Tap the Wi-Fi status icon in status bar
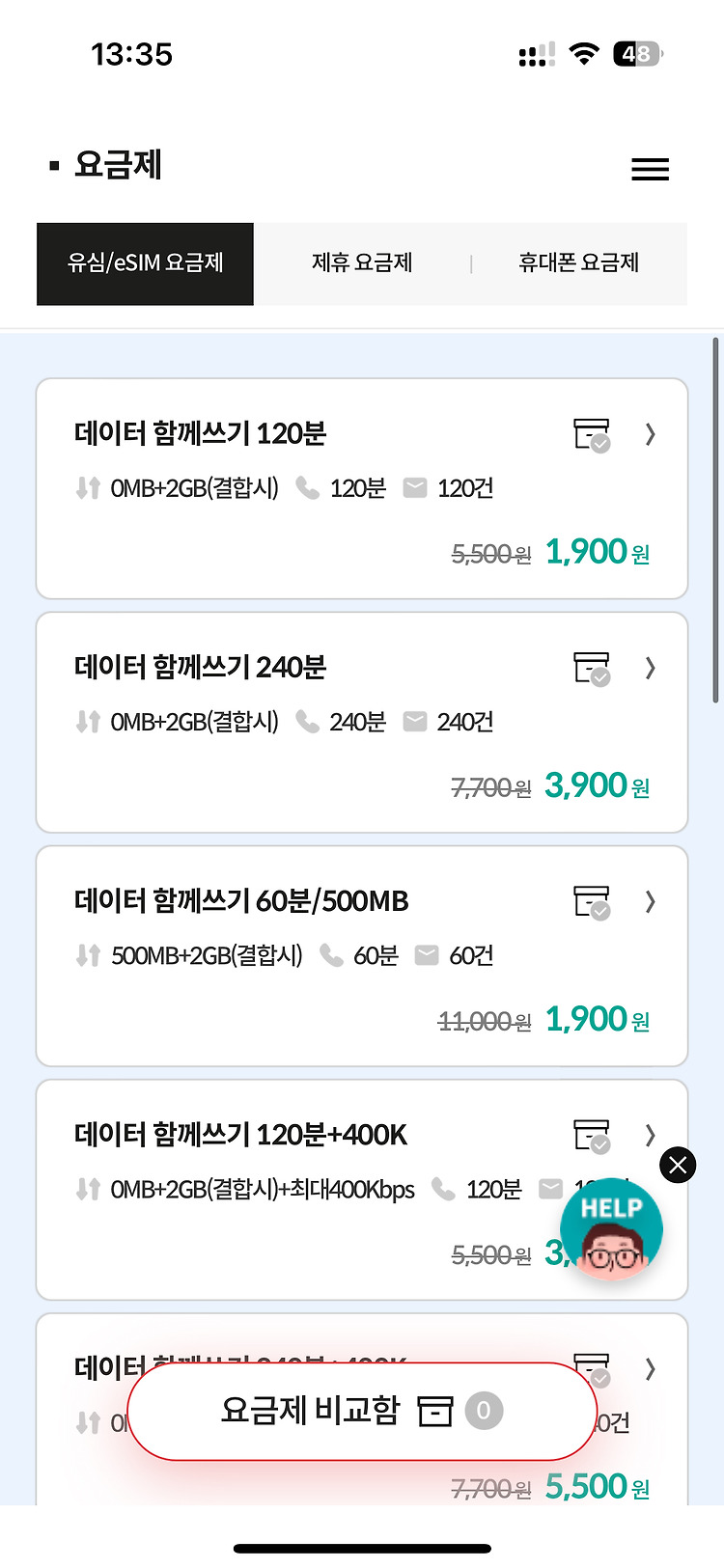The width and height of the screenshot is (724, 1568). 583,54
